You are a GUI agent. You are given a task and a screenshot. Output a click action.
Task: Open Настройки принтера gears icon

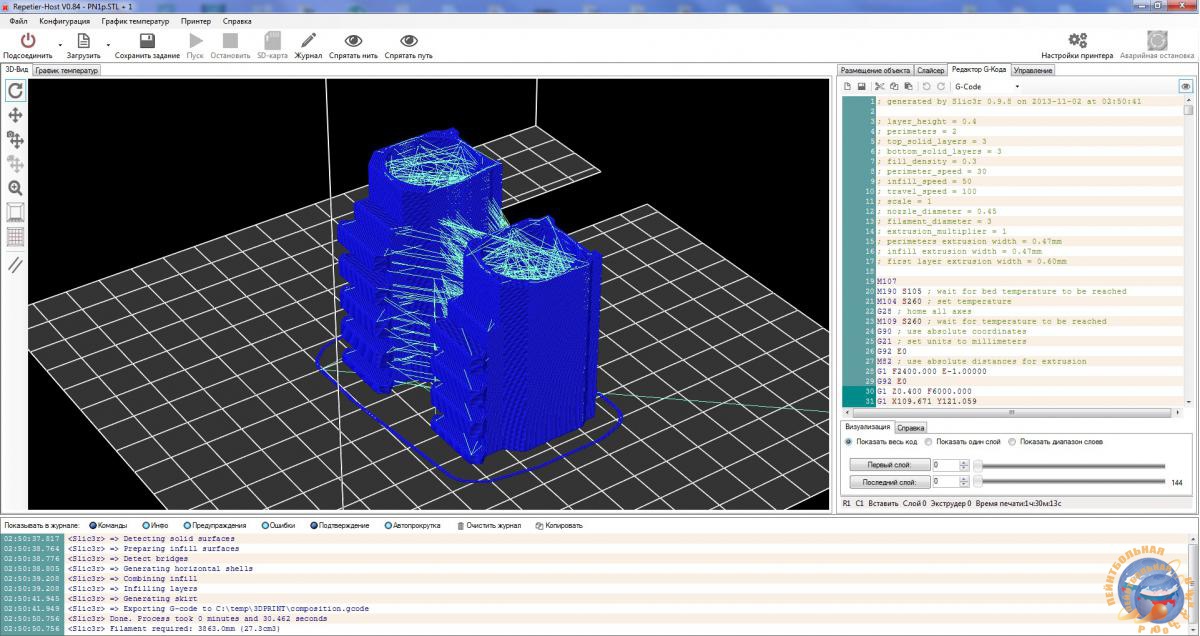point(1077,40)
